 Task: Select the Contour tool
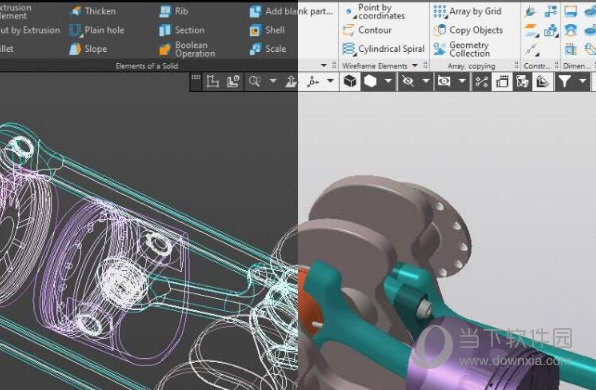point(367,30)
